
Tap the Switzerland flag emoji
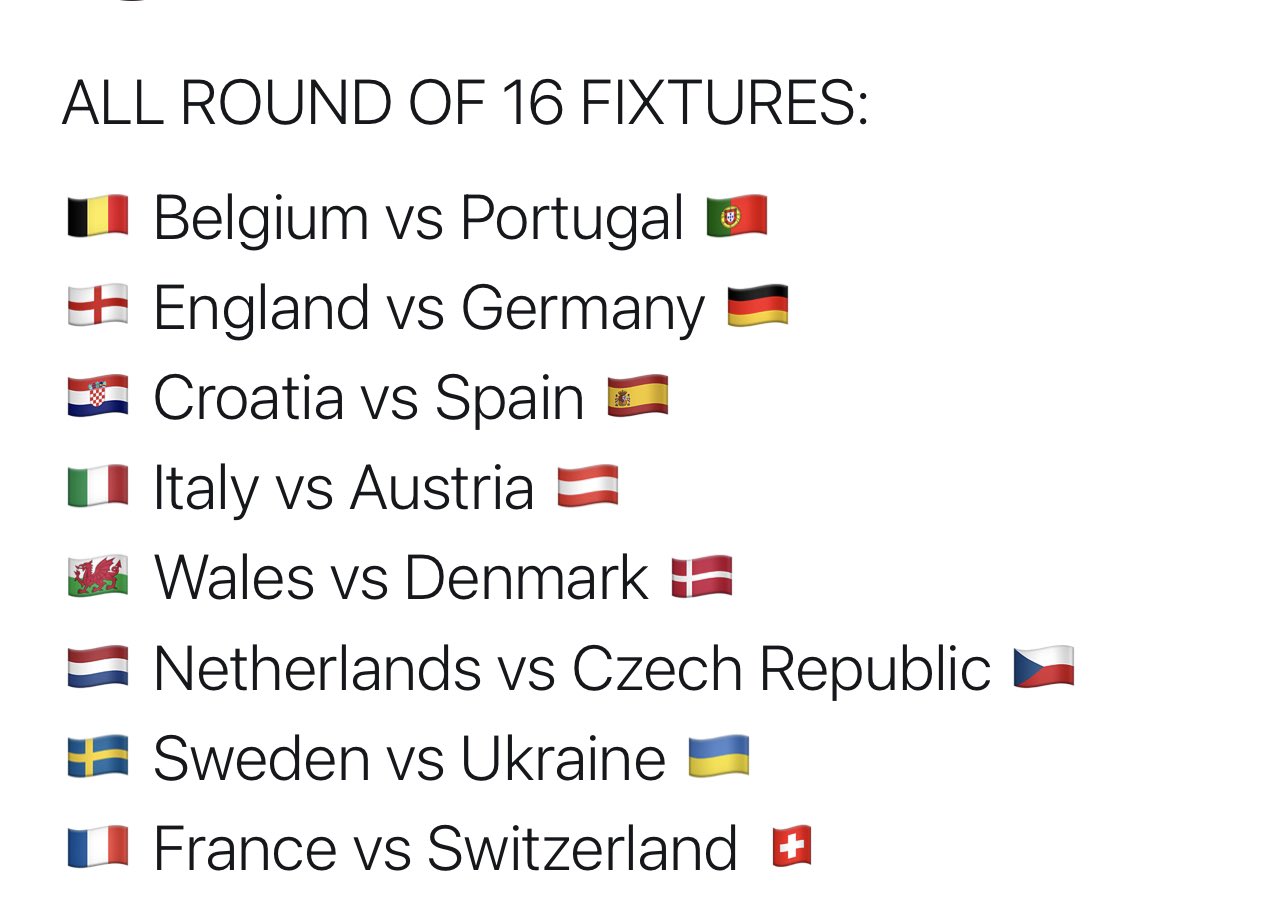(x=792, y=847)
